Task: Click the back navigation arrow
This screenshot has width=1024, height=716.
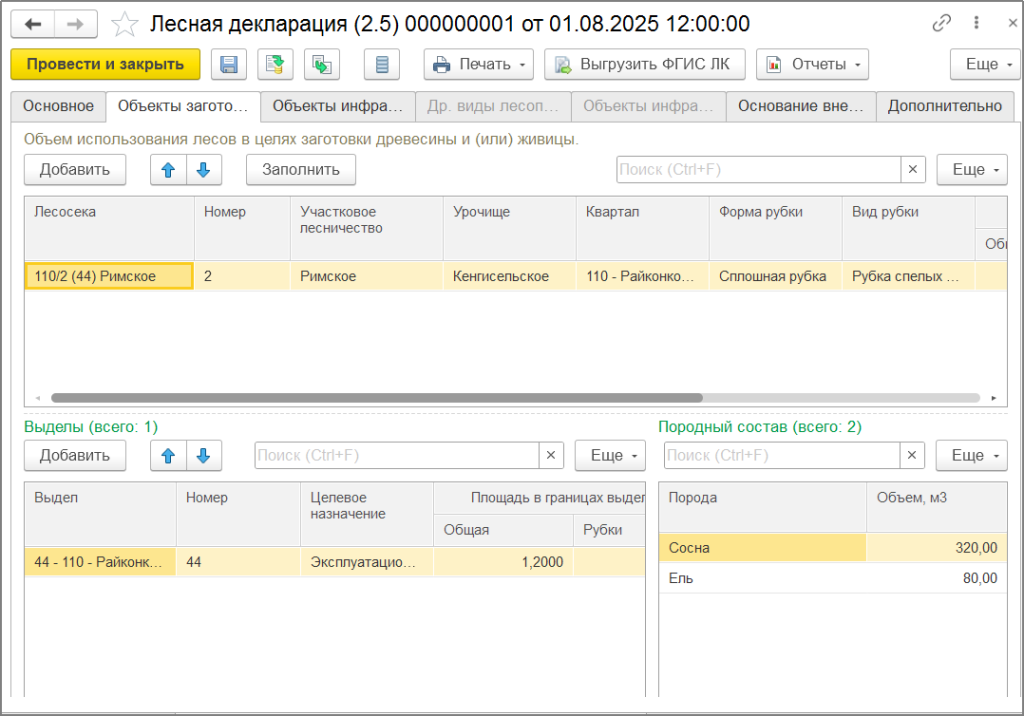Action: point(33,24)
